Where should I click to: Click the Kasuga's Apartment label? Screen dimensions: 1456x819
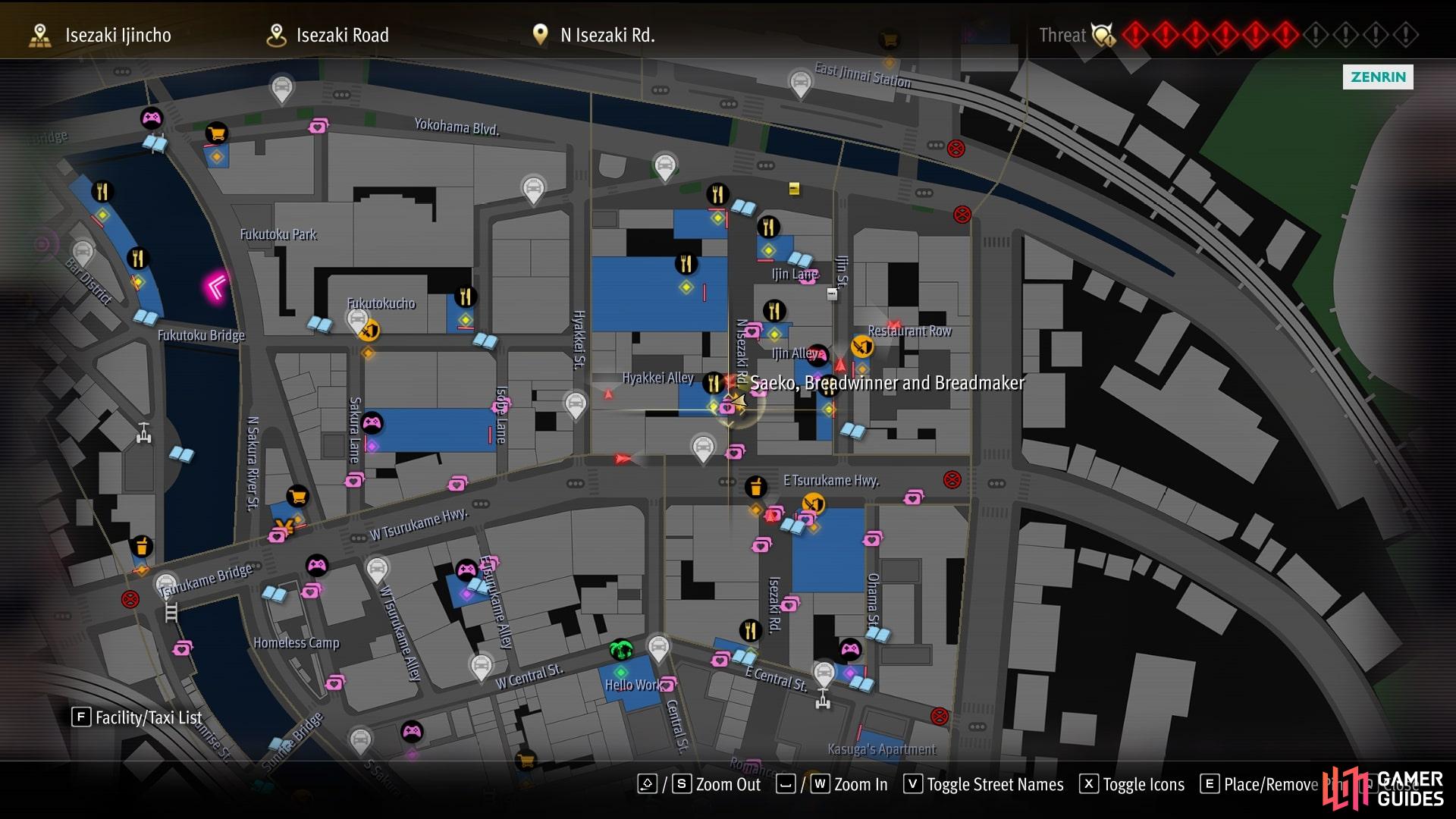pos(882,749)
